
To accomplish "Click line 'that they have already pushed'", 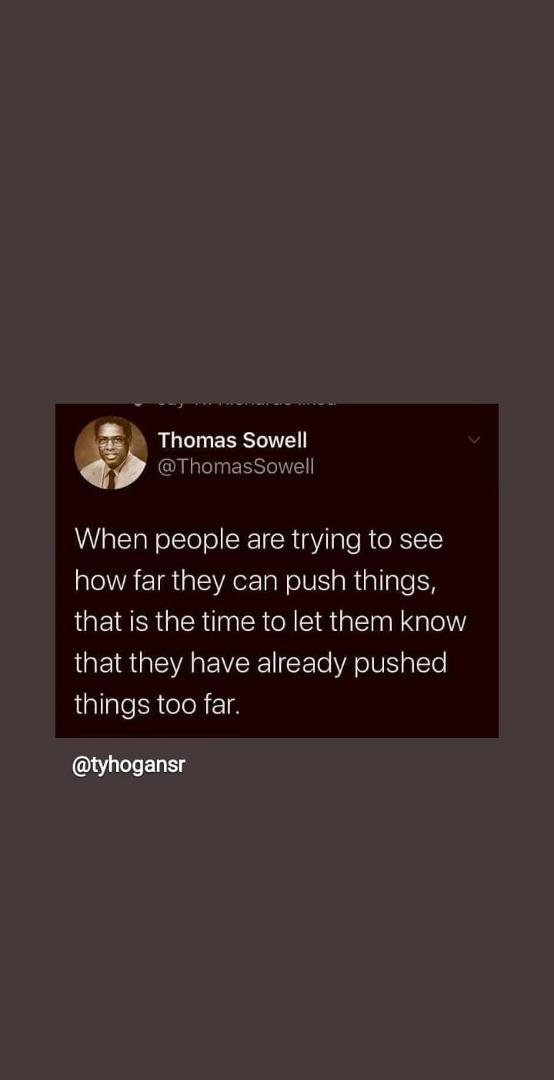I will click(x=260, y=665).
